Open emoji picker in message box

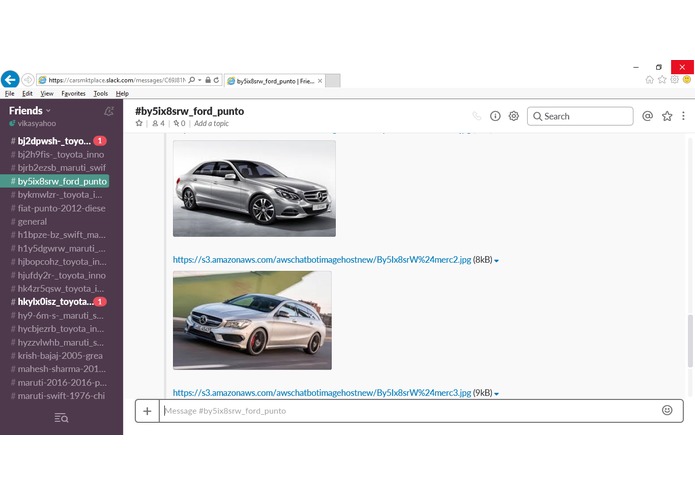(x=667, y=410)
